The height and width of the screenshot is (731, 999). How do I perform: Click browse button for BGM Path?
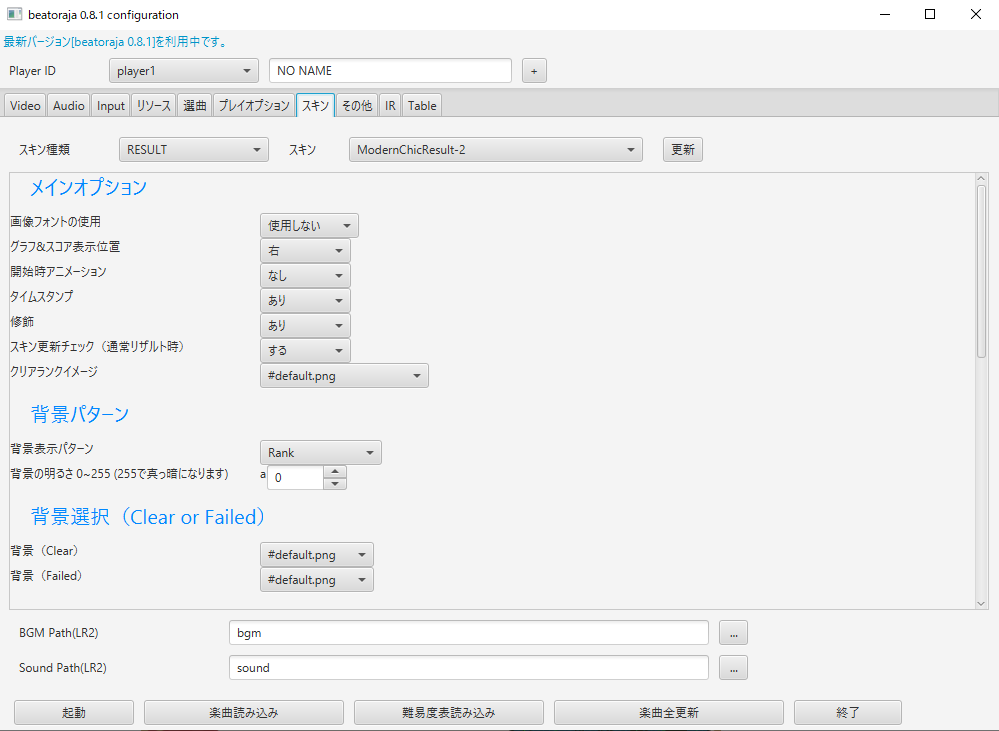(x=733, y=633)
